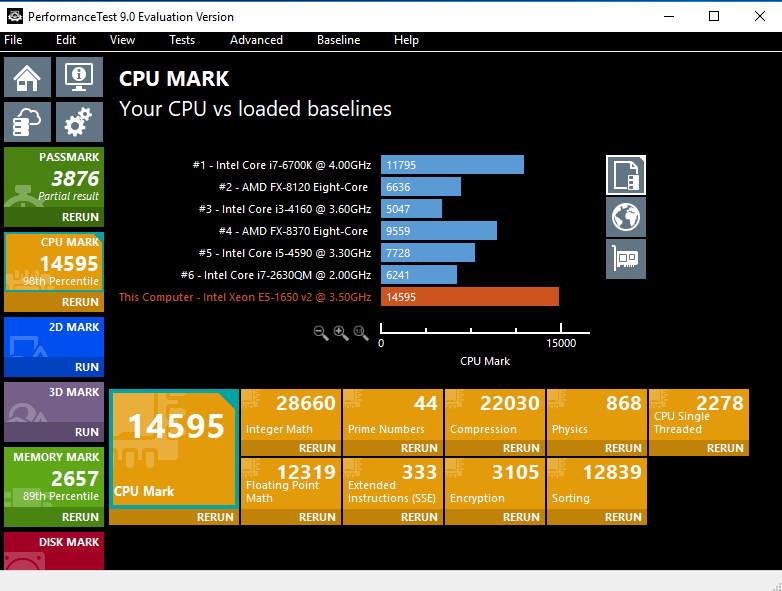This screenshot has width=782, height=591.
Task: Reset chart zoom to default
Action: [361, 333]
